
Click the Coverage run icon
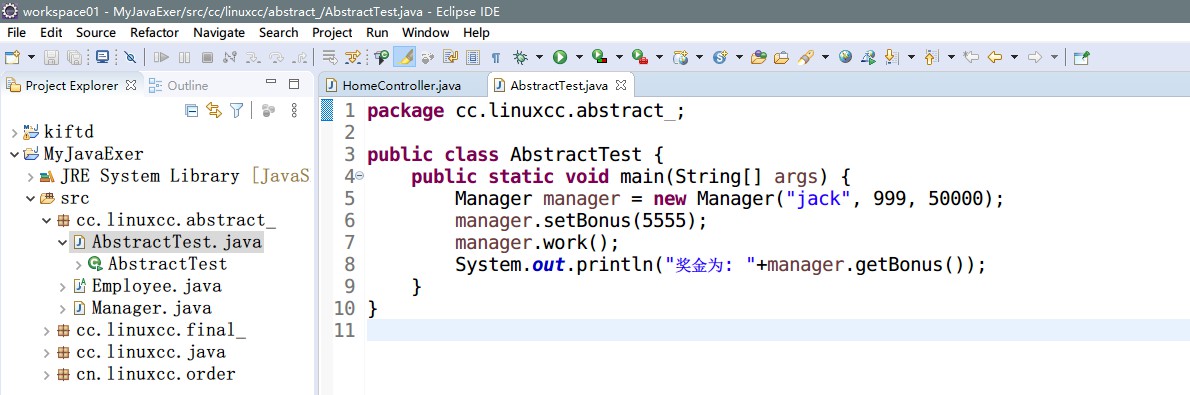tap(600, 57)
